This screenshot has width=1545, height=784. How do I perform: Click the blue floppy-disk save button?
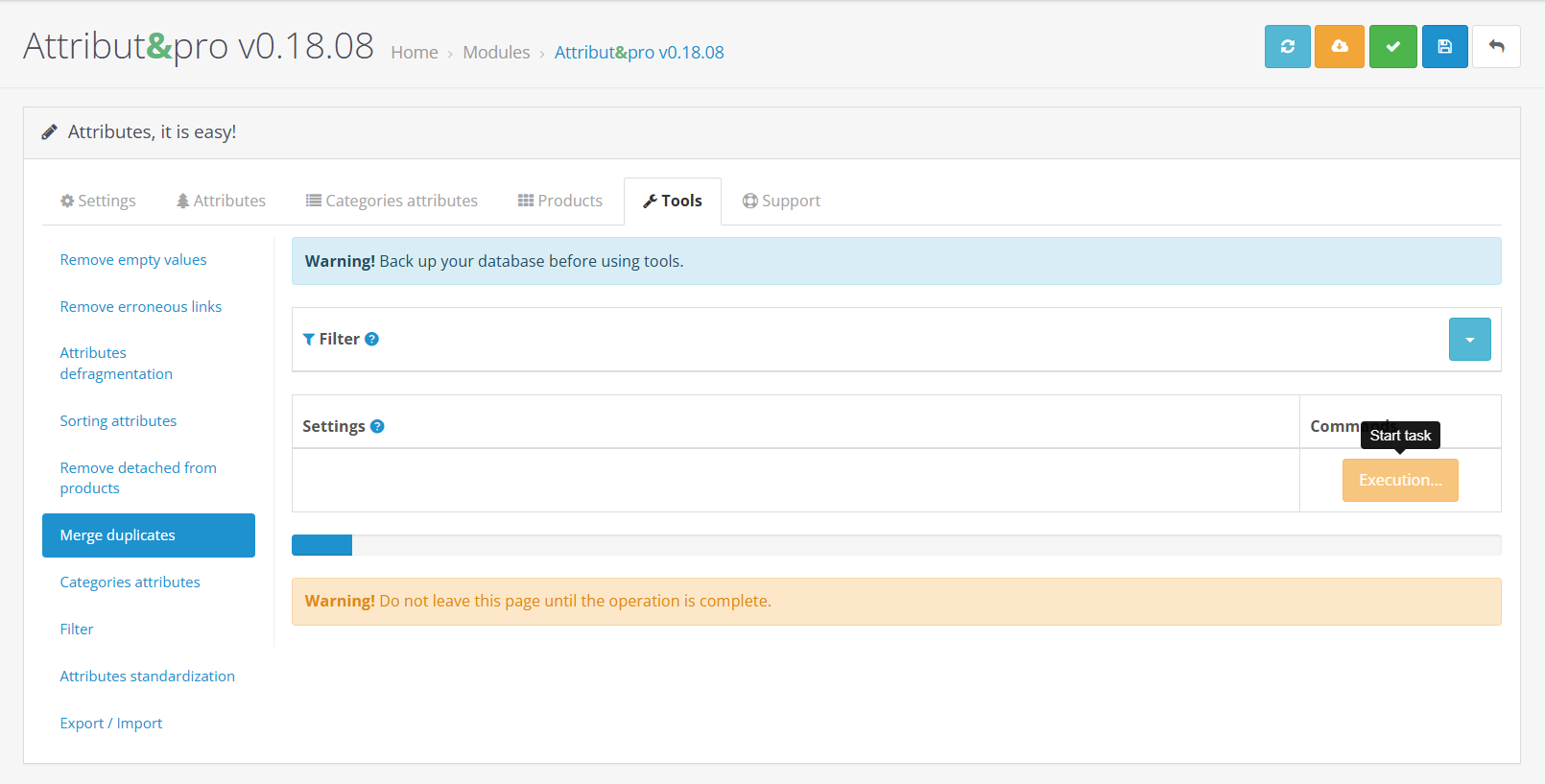pos(1445,46)
